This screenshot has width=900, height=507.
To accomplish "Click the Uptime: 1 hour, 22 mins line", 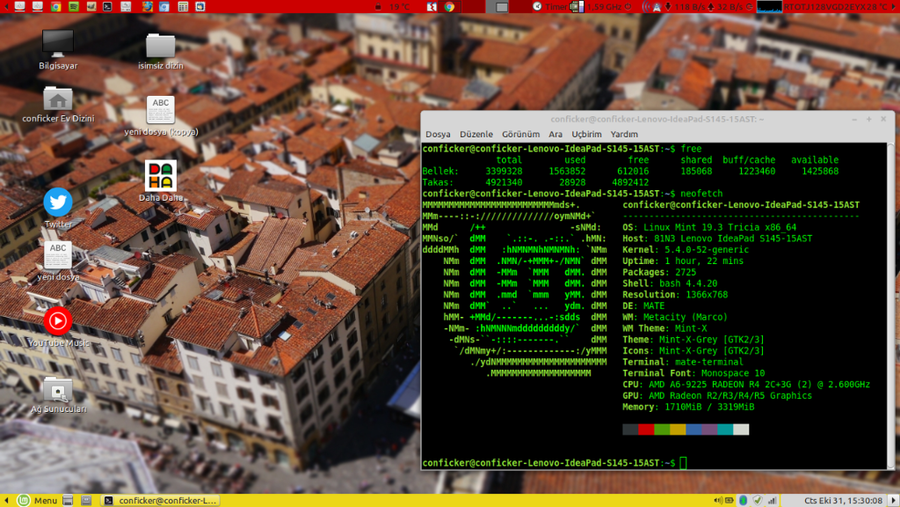I will point(683,261).
